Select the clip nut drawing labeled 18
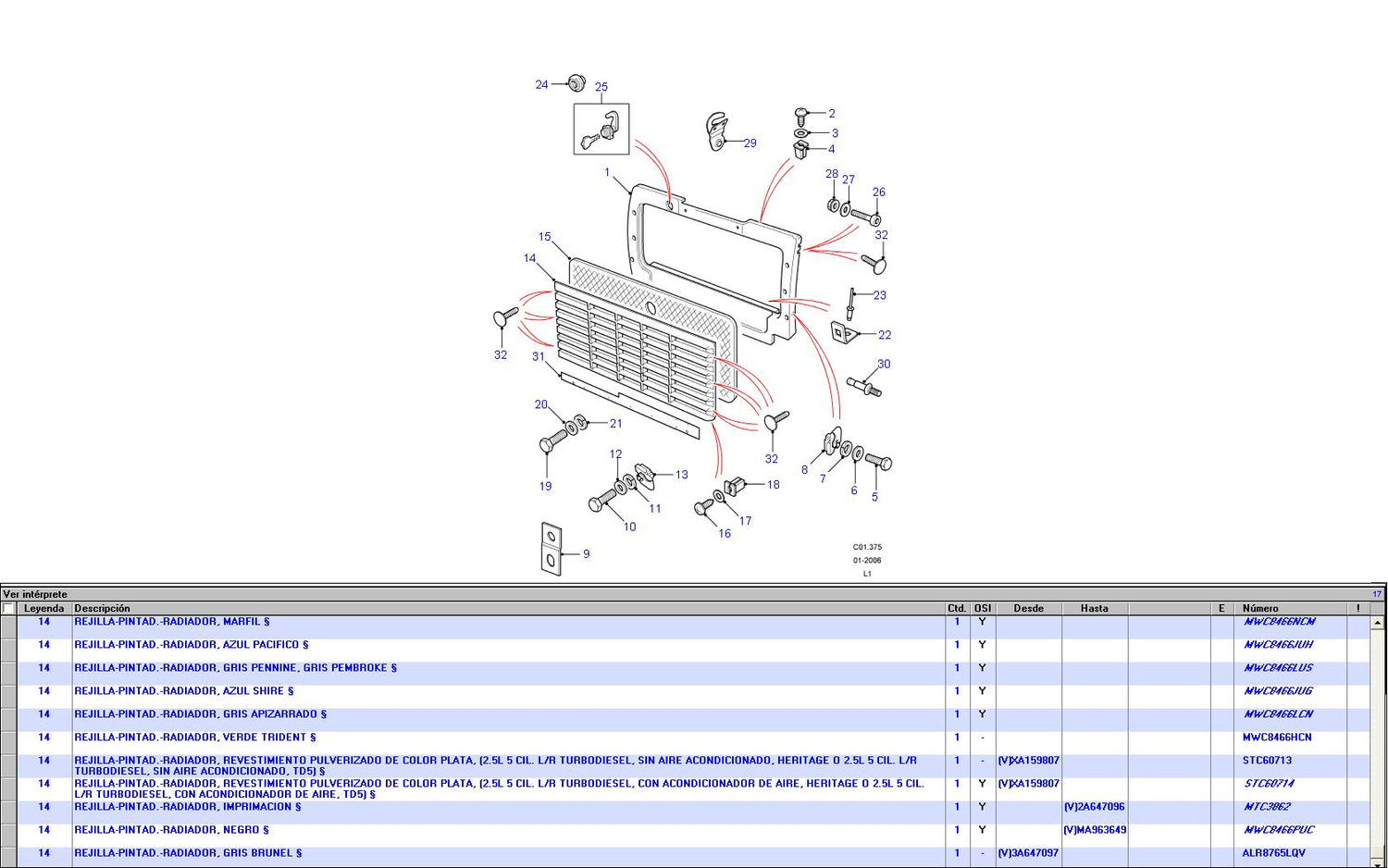 (x=736, y=486)
